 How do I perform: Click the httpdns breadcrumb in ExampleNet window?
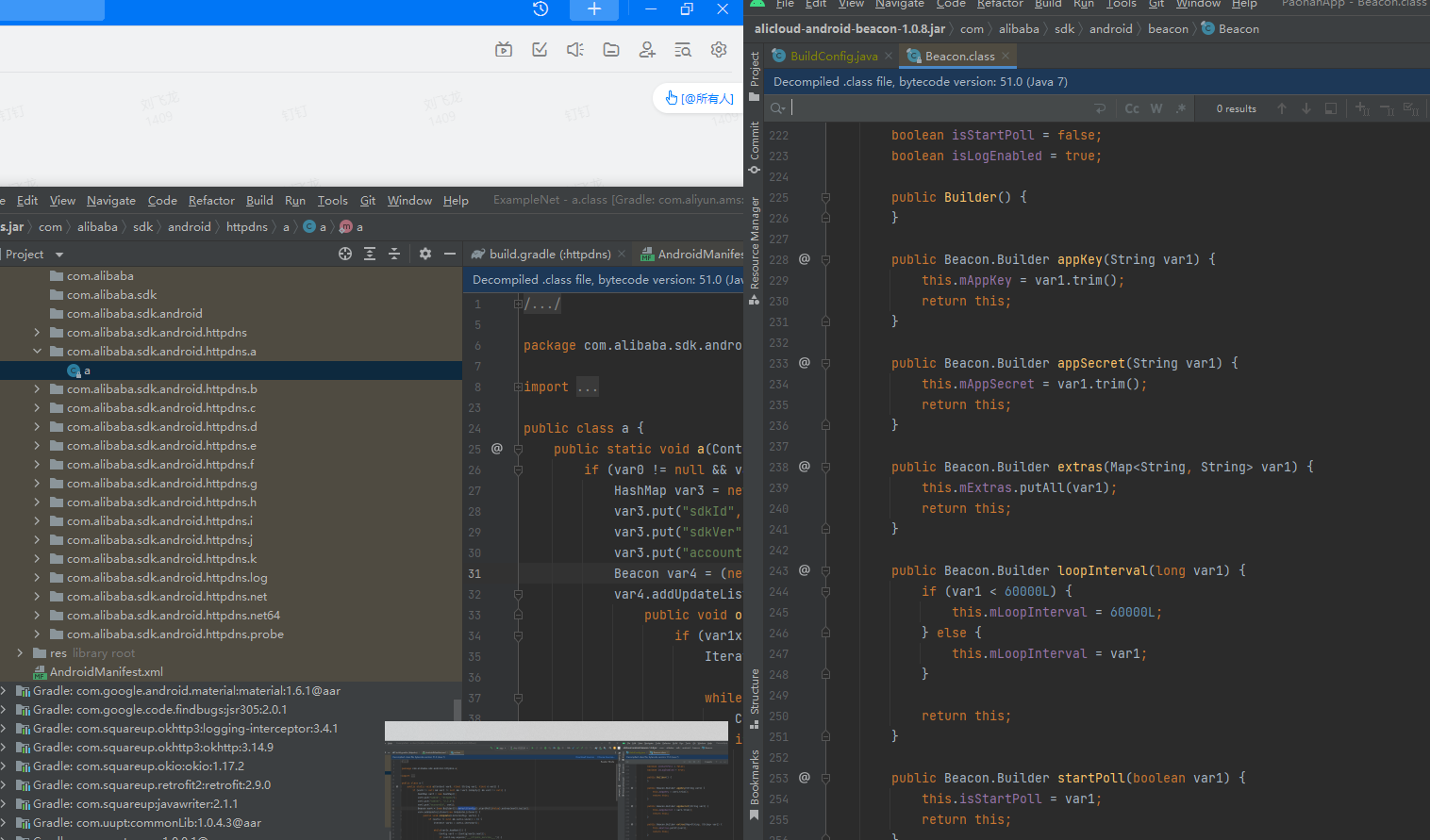pyautogui.click(x=247, y=226)
